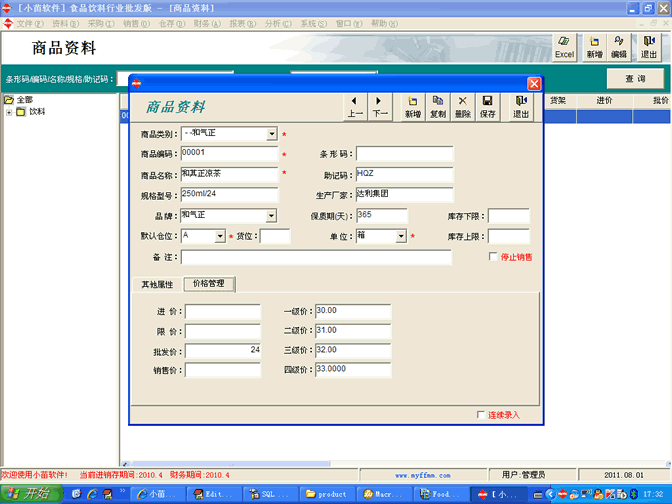This screenshot has width=672, height=504.
Task: Open the 销售 menu
Action: [x=136, y=24]
